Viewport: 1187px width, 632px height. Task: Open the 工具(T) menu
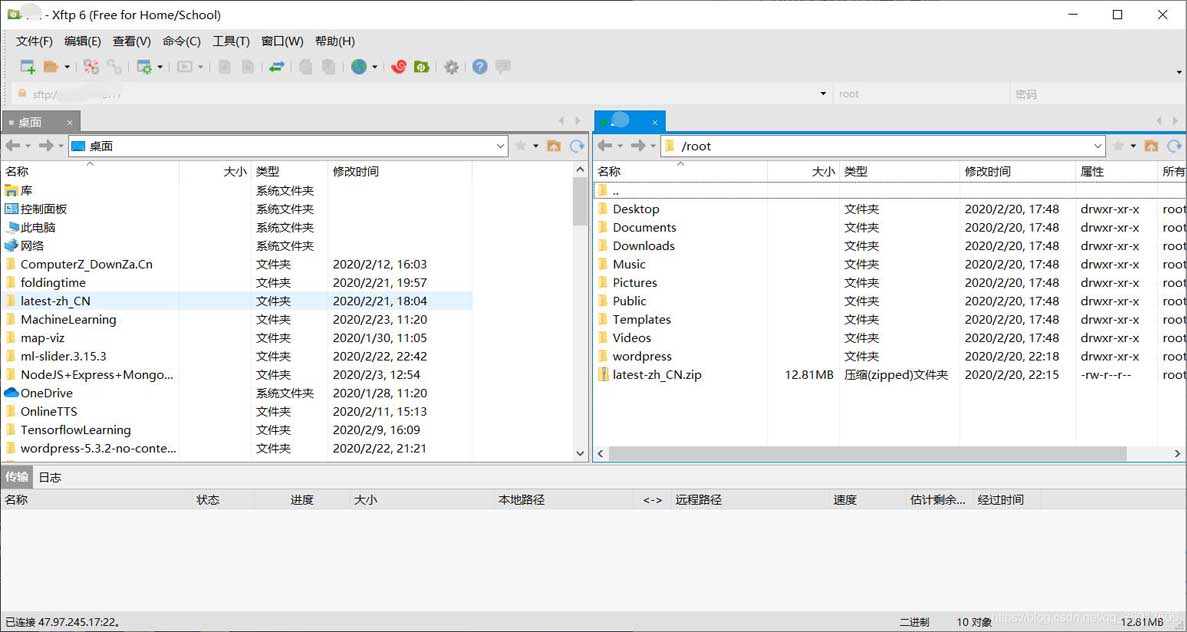231,41
